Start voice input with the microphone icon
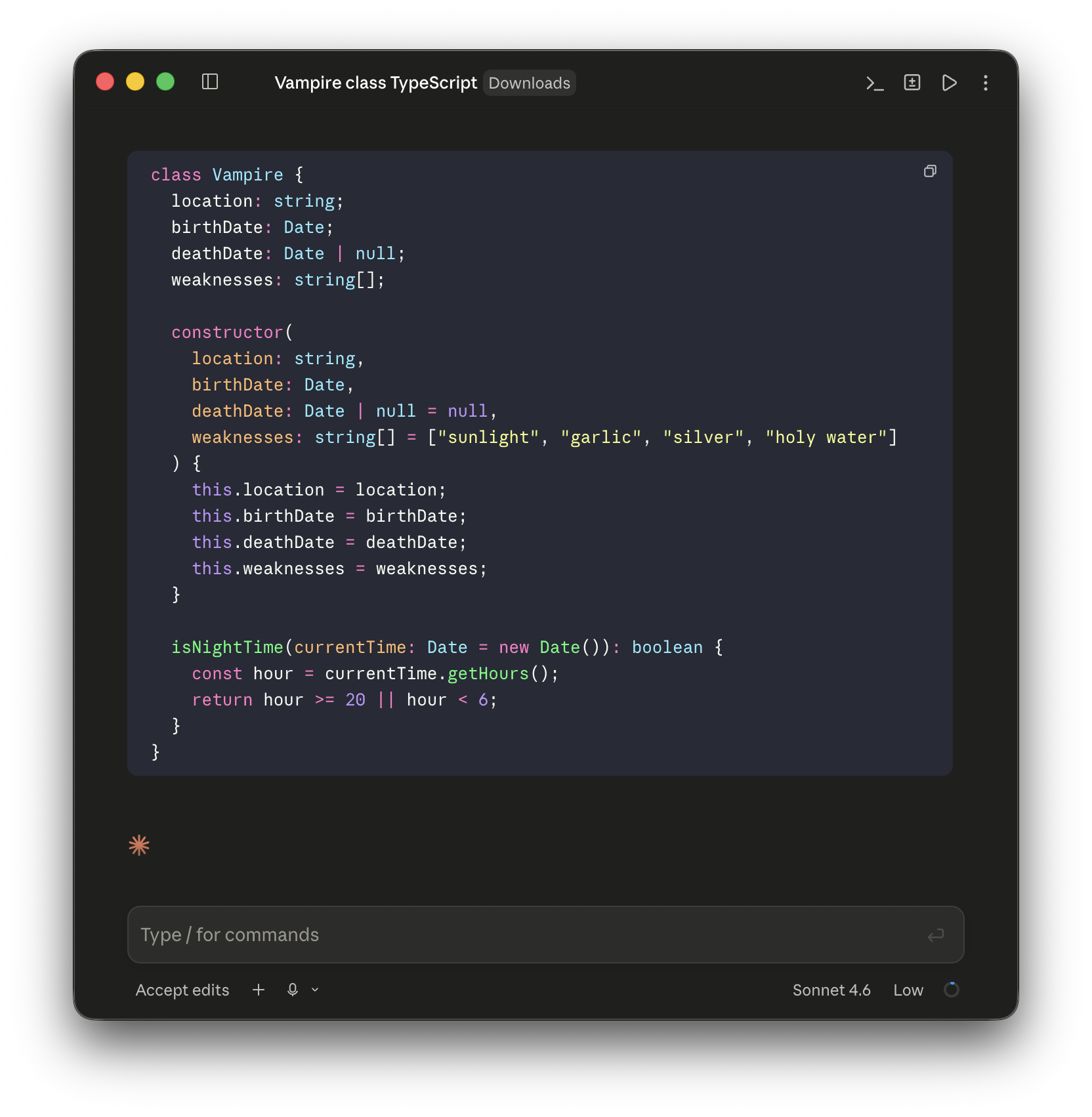1092x1117 pixels. 293,990
